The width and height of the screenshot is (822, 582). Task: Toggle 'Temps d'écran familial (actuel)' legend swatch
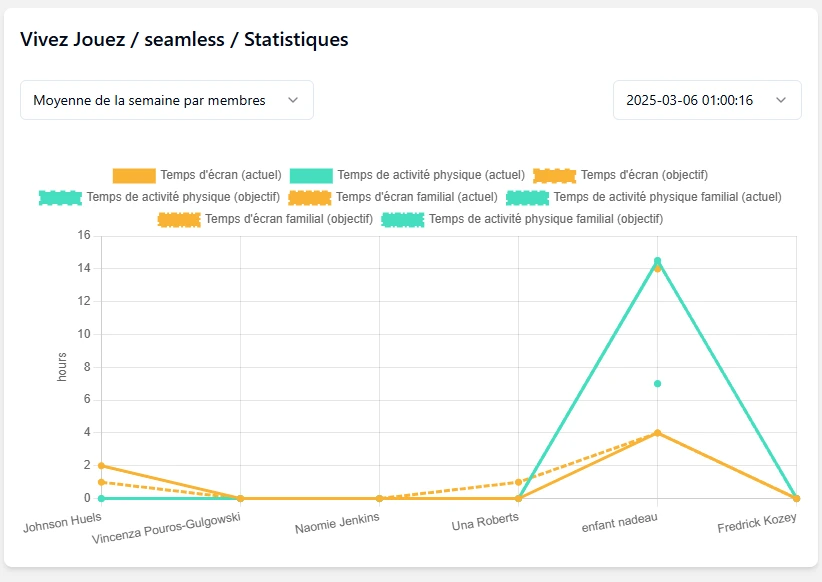click(x=310, y=197)
